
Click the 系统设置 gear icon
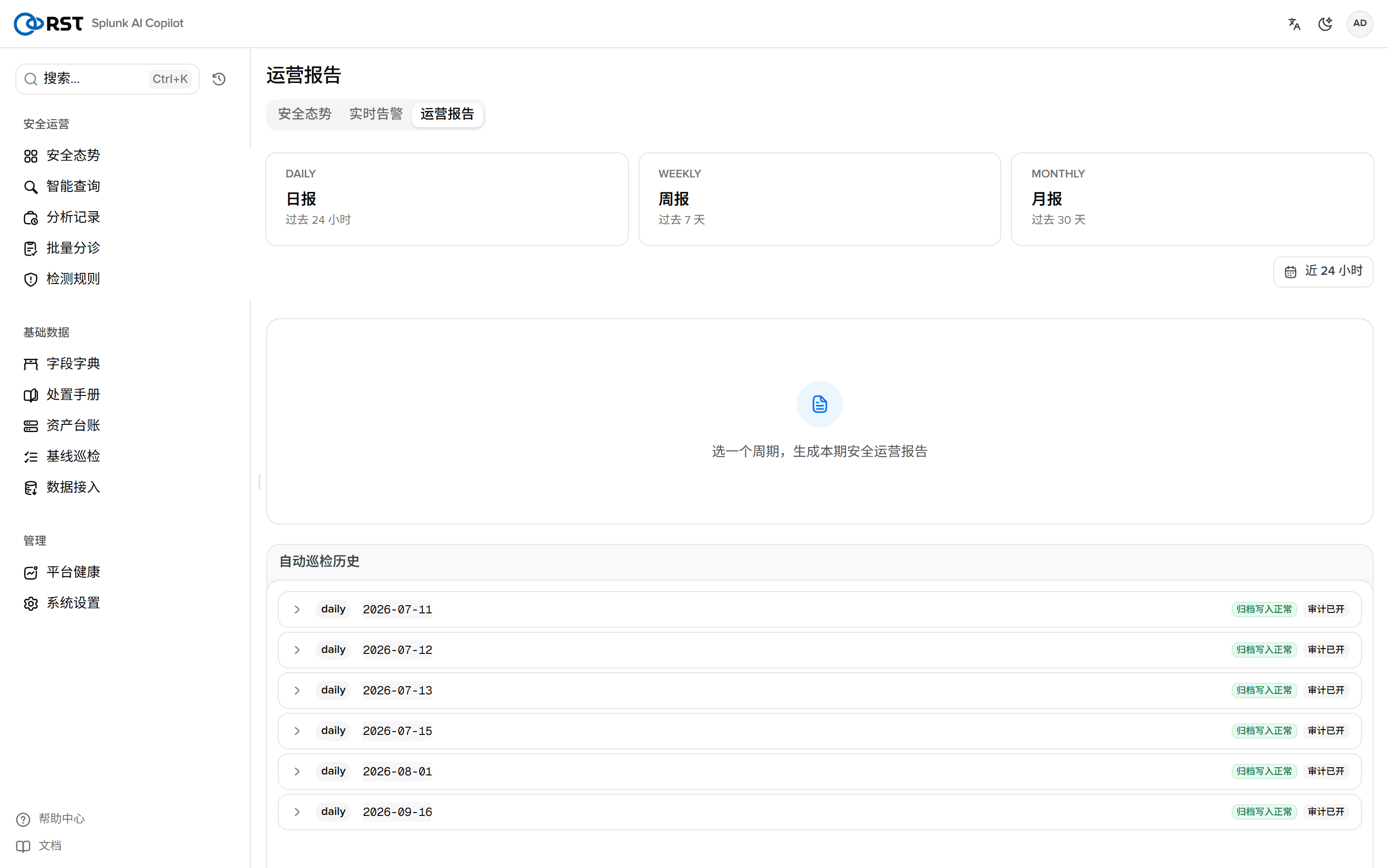30,603
